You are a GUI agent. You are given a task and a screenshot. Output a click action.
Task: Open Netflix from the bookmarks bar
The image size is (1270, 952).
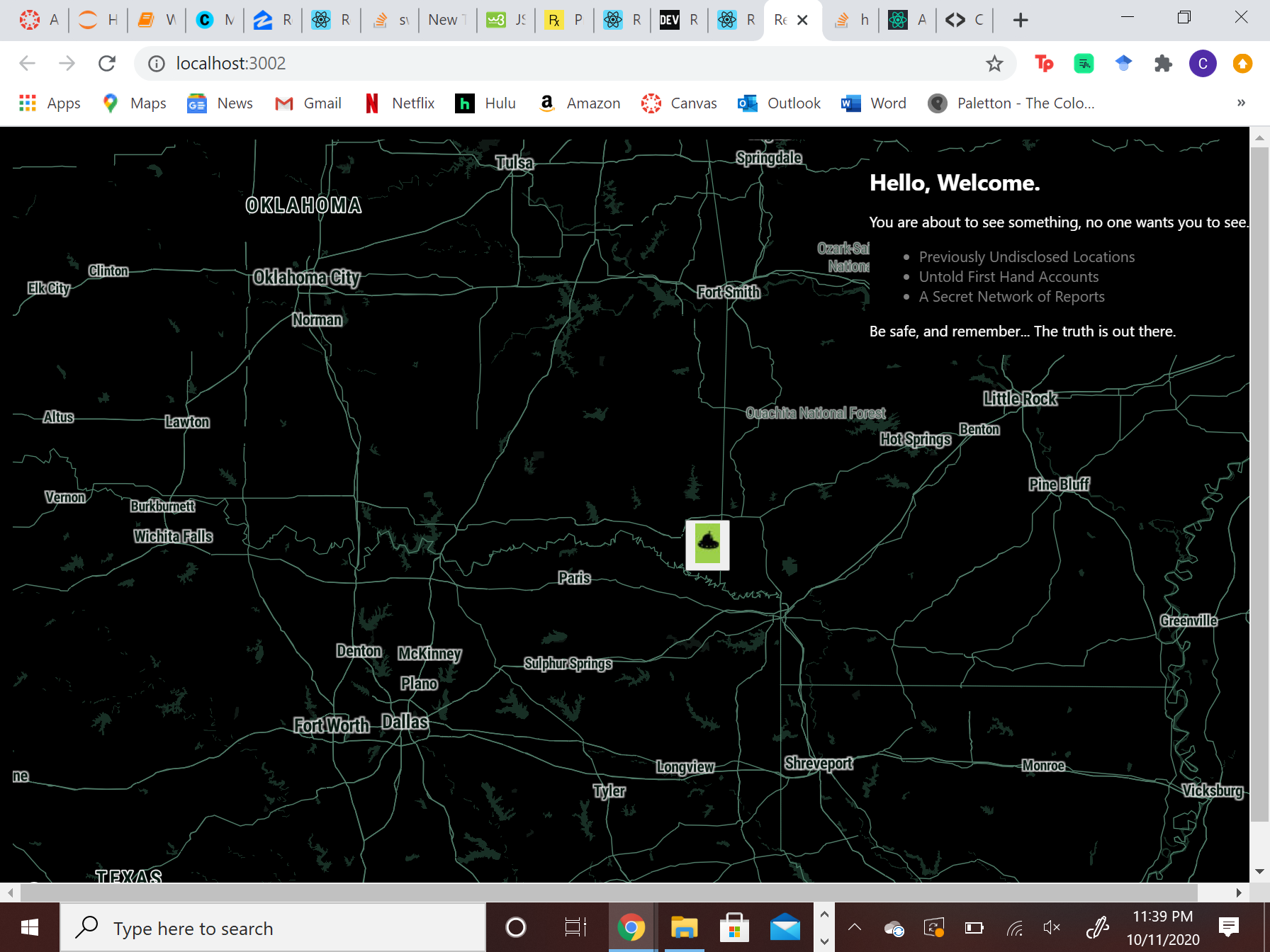point(399,103)
